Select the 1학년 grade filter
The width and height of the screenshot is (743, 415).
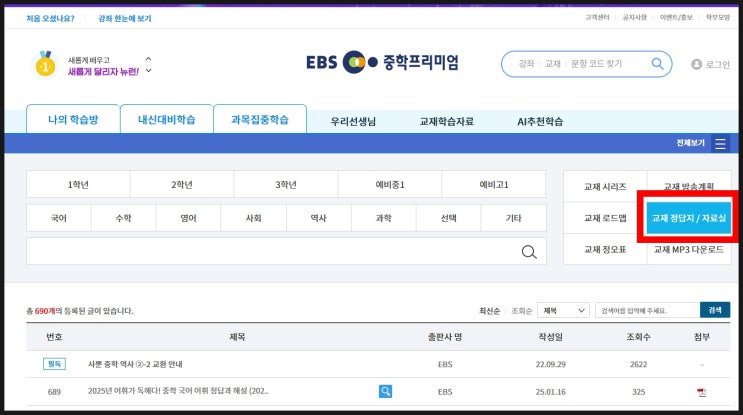click(x=78, y=184)
